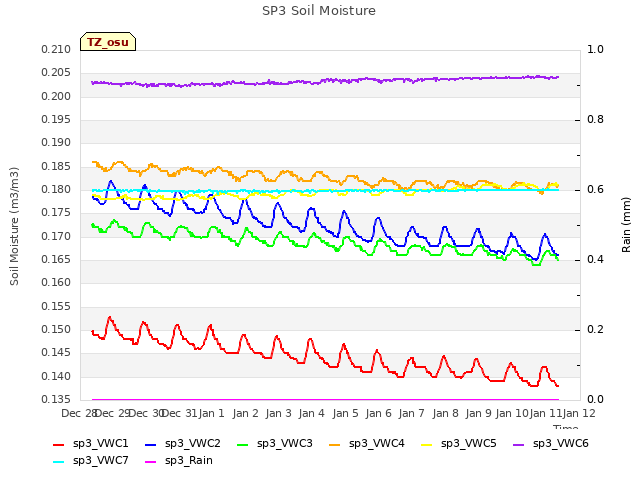
Task: Click the purple sp3_VWC6 legend swatch
Action: point(519,445)
